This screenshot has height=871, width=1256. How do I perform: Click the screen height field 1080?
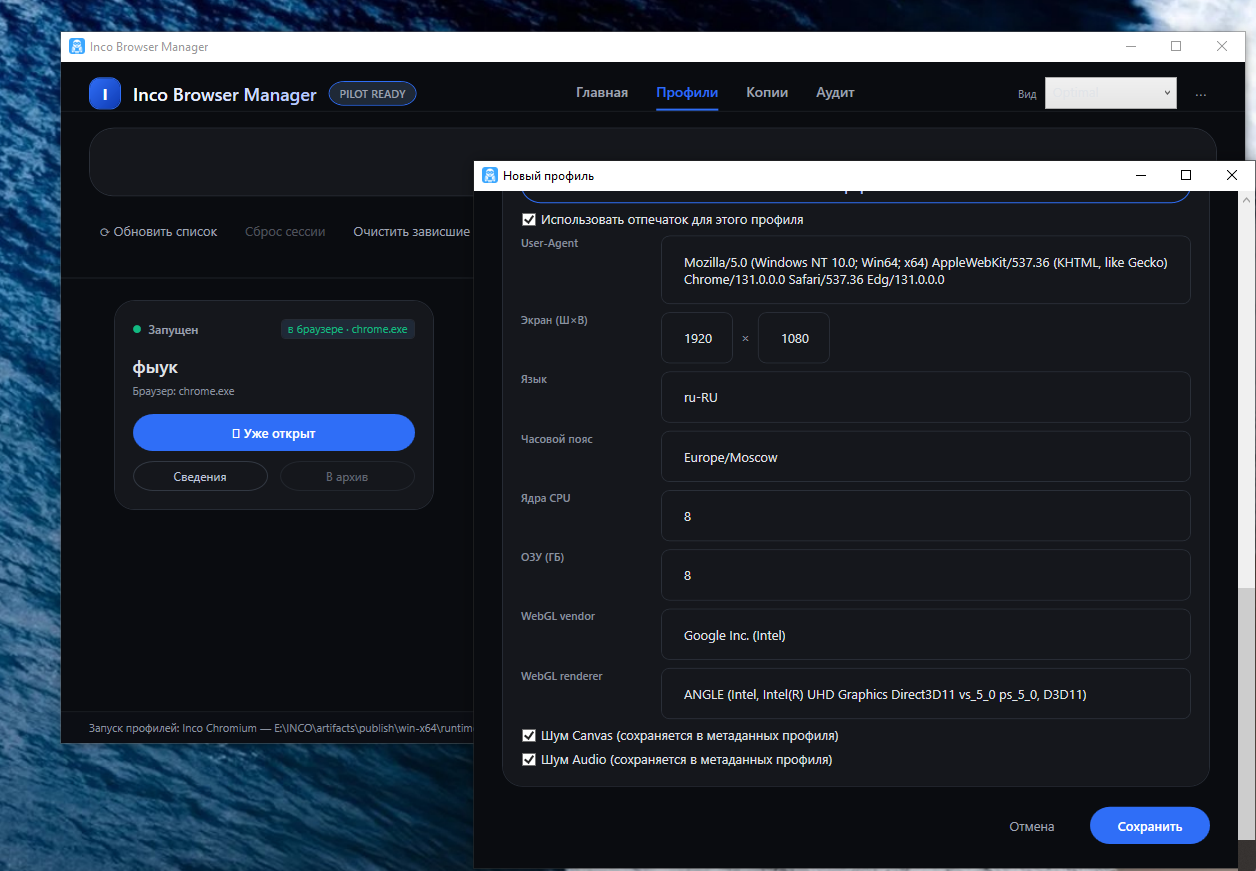point(794,338)
